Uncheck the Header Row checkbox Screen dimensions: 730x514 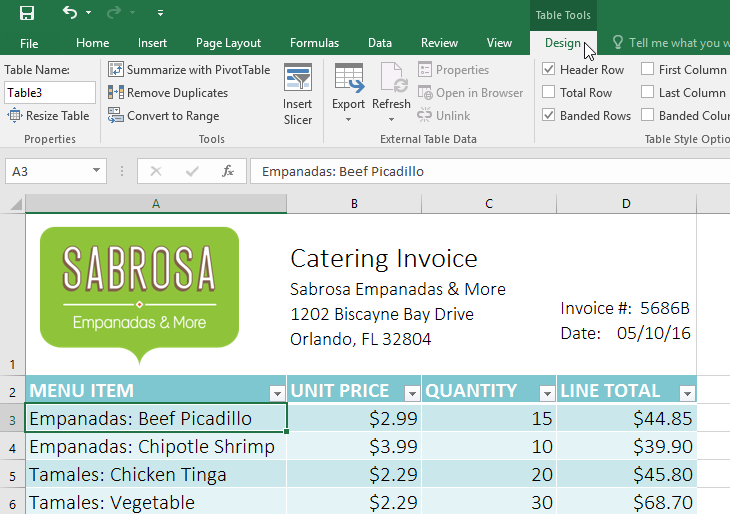[548, 70]
